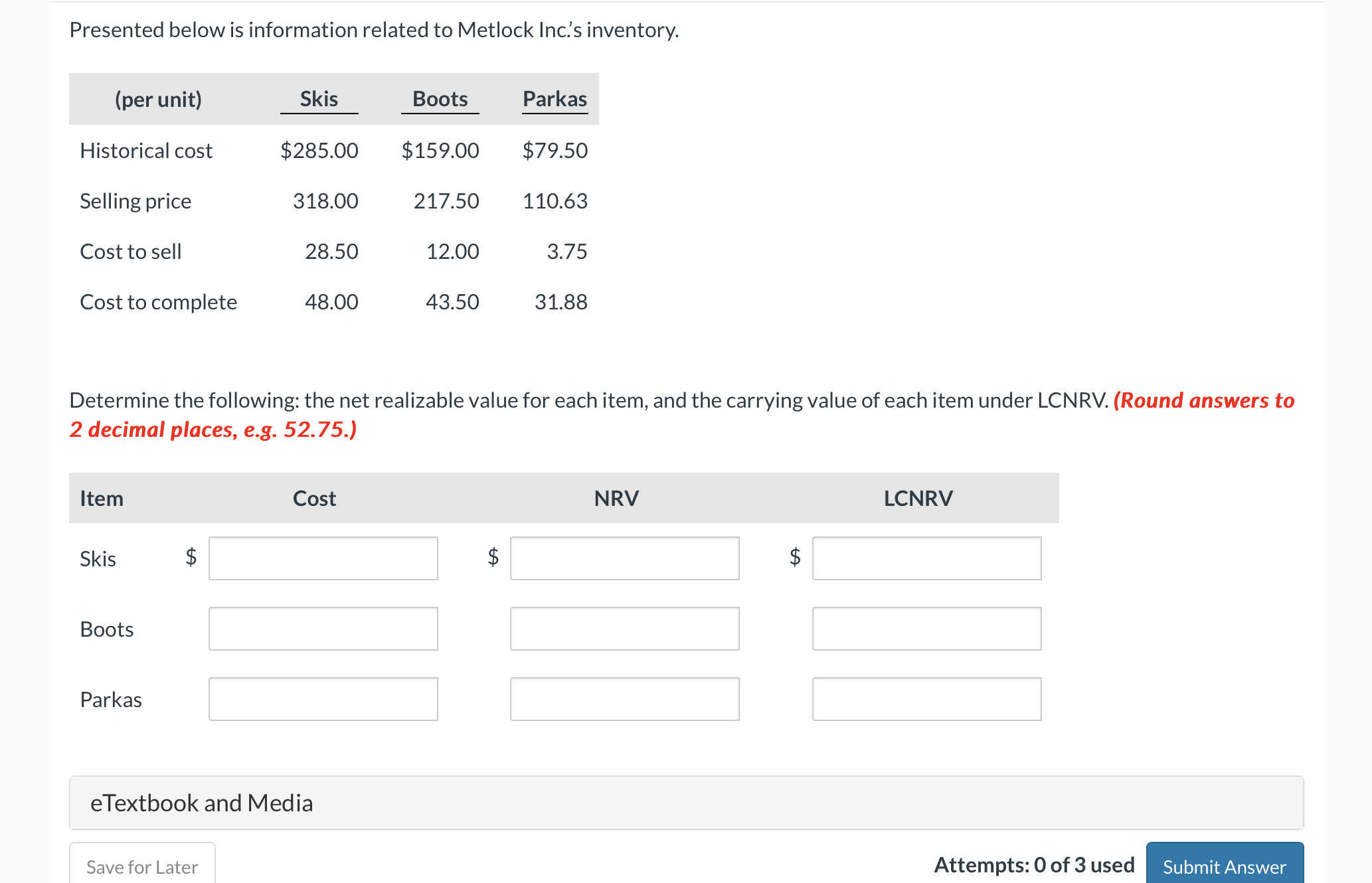
Task: Click the Boots column header
Action: coord(440,98)
